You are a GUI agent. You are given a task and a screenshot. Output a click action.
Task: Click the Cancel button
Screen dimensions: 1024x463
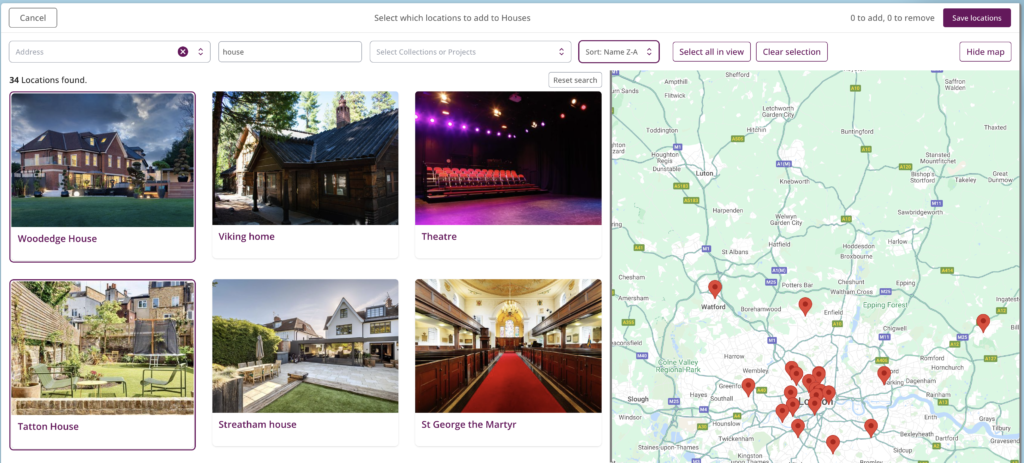(x=33, y=18)
